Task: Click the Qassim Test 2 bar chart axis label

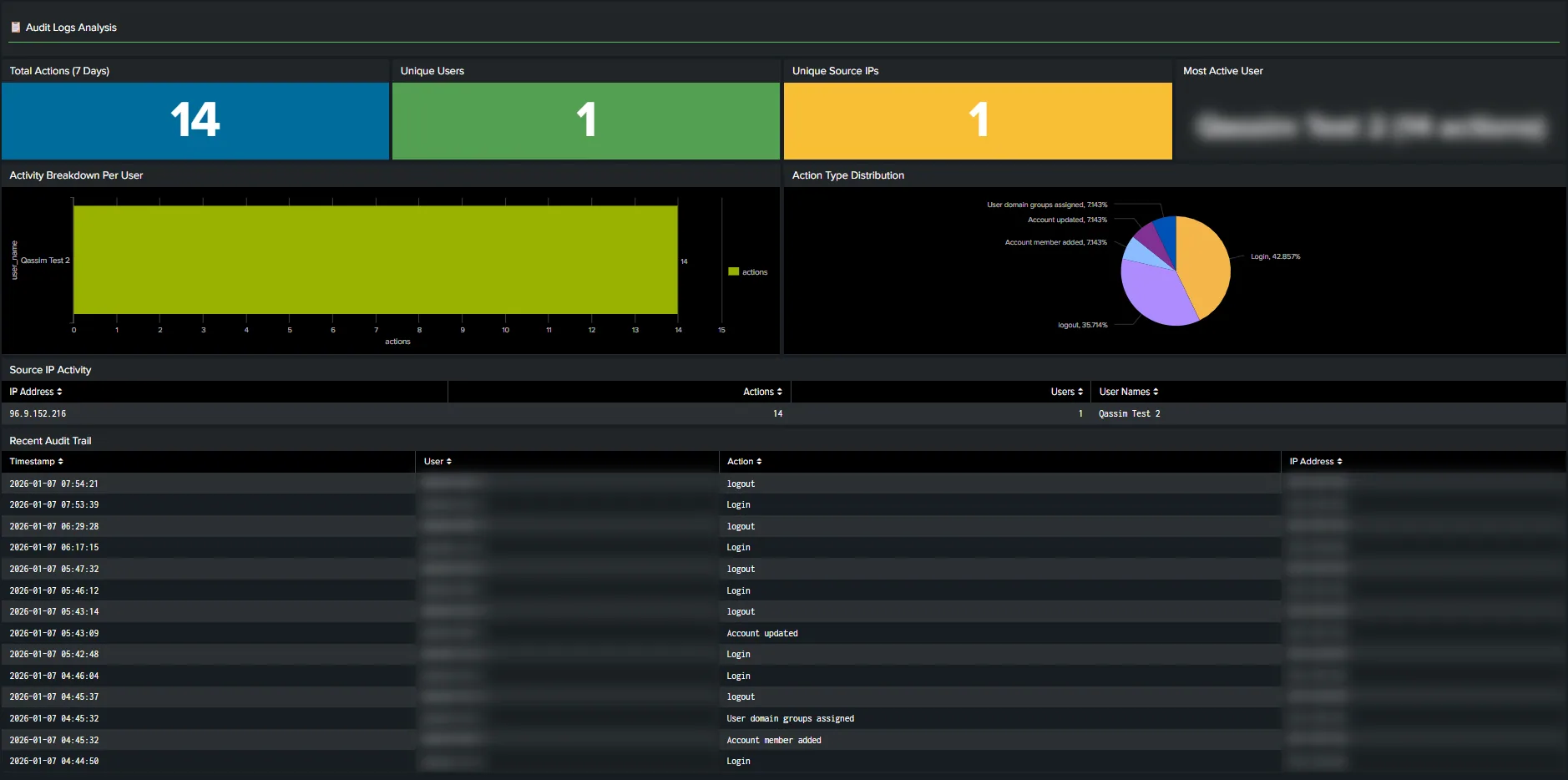Action: pos(45,261)
